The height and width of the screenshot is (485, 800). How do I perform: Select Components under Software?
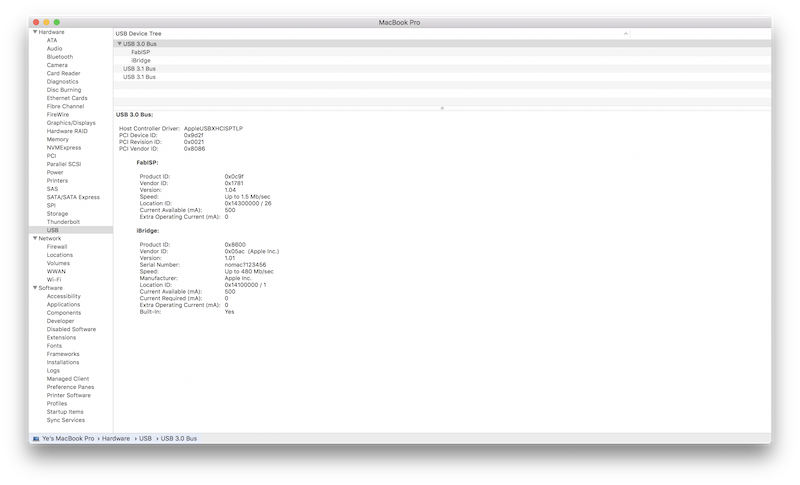(x=64, y=313)
